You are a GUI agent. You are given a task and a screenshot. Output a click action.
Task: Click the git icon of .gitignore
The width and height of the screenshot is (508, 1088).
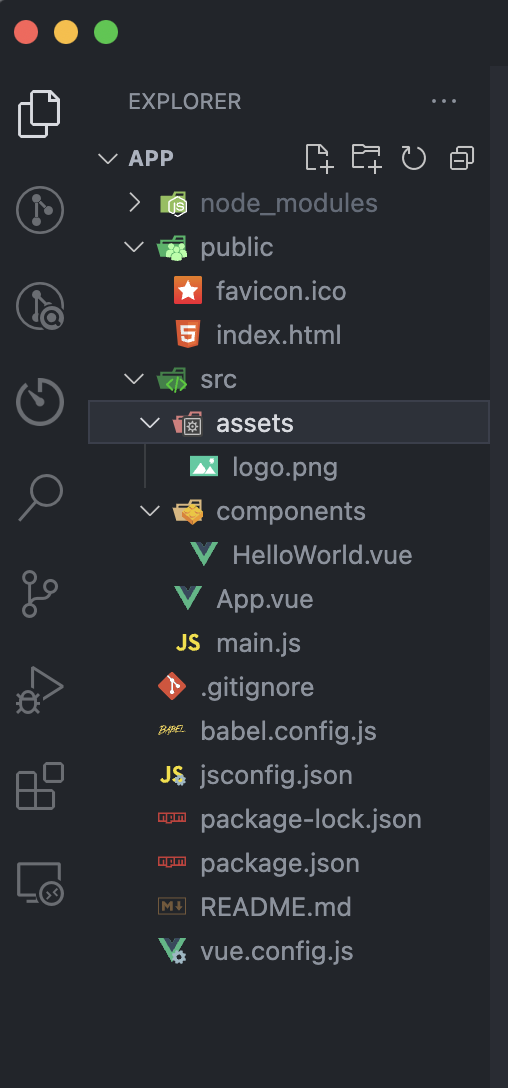coord(172,687)
